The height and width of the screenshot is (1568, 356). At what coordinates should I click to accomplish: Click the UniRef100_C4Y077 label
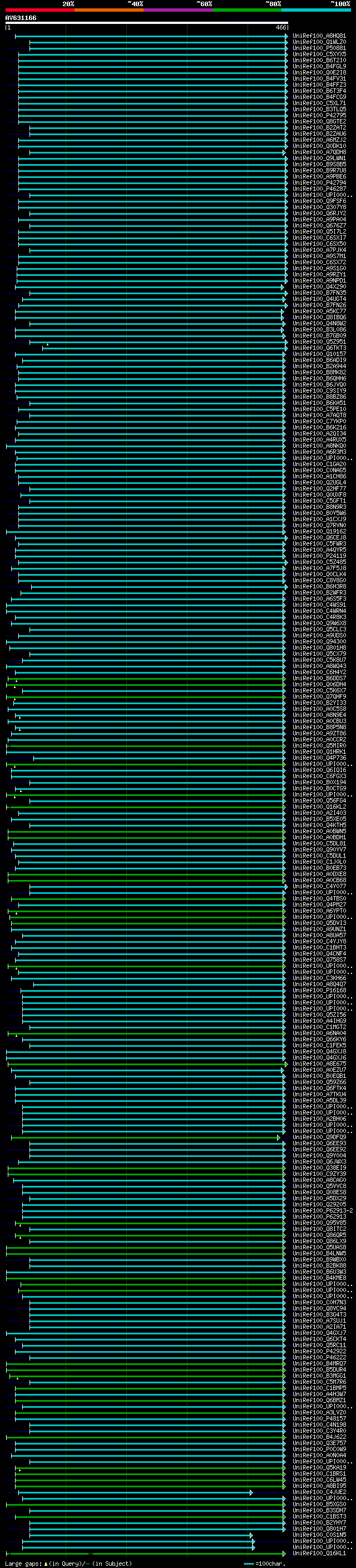click(x=319, y=886)
